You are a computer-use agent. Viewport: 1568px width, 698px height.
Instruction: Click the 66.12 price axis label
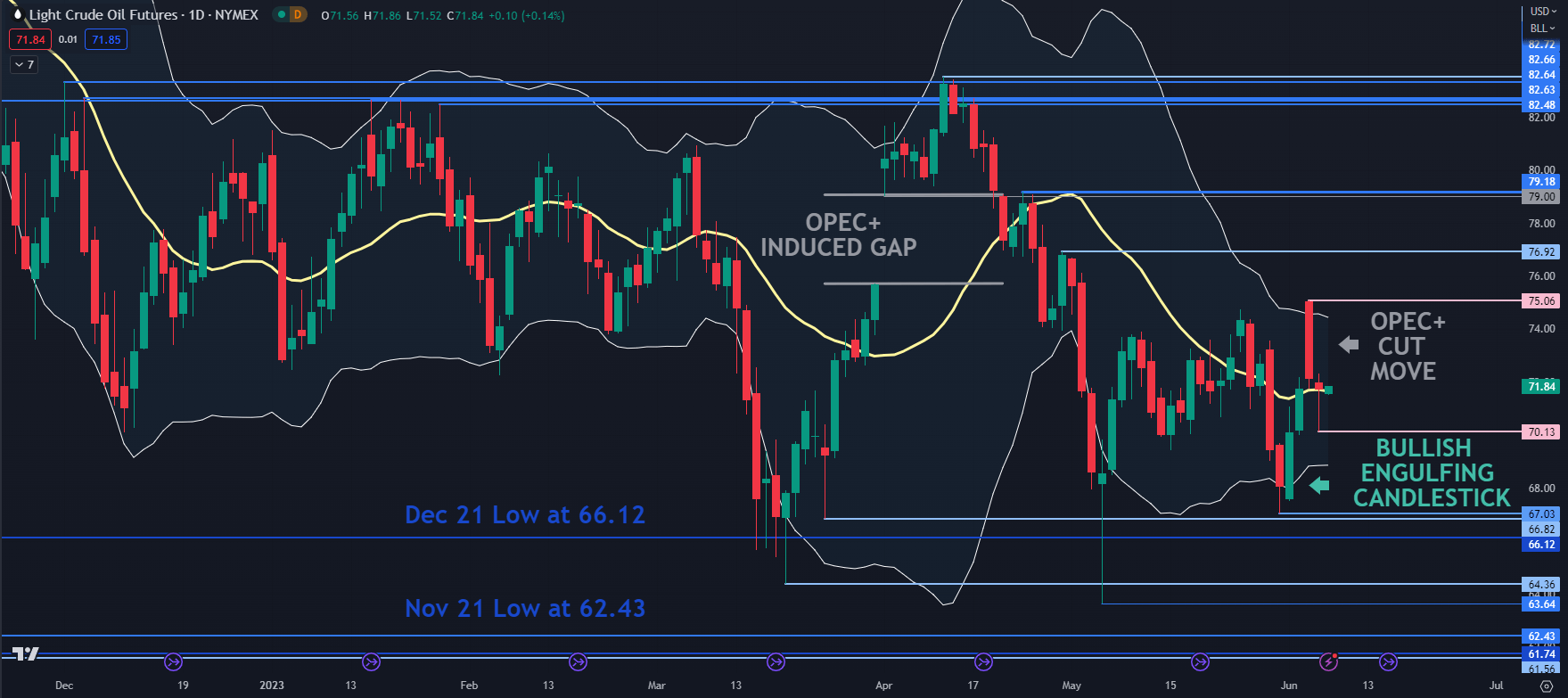[1541, 544]
